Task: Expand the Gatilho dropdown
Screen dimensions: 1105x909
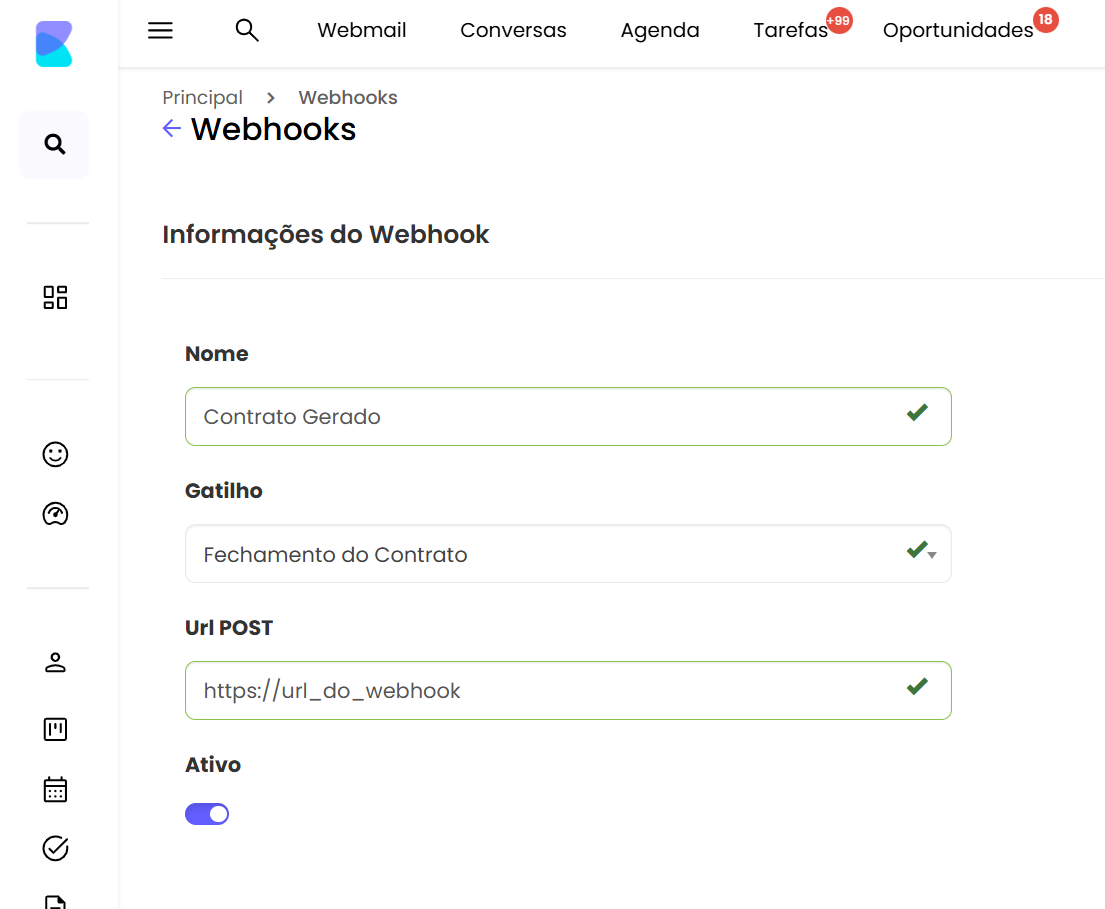Action: coord(567,554)
